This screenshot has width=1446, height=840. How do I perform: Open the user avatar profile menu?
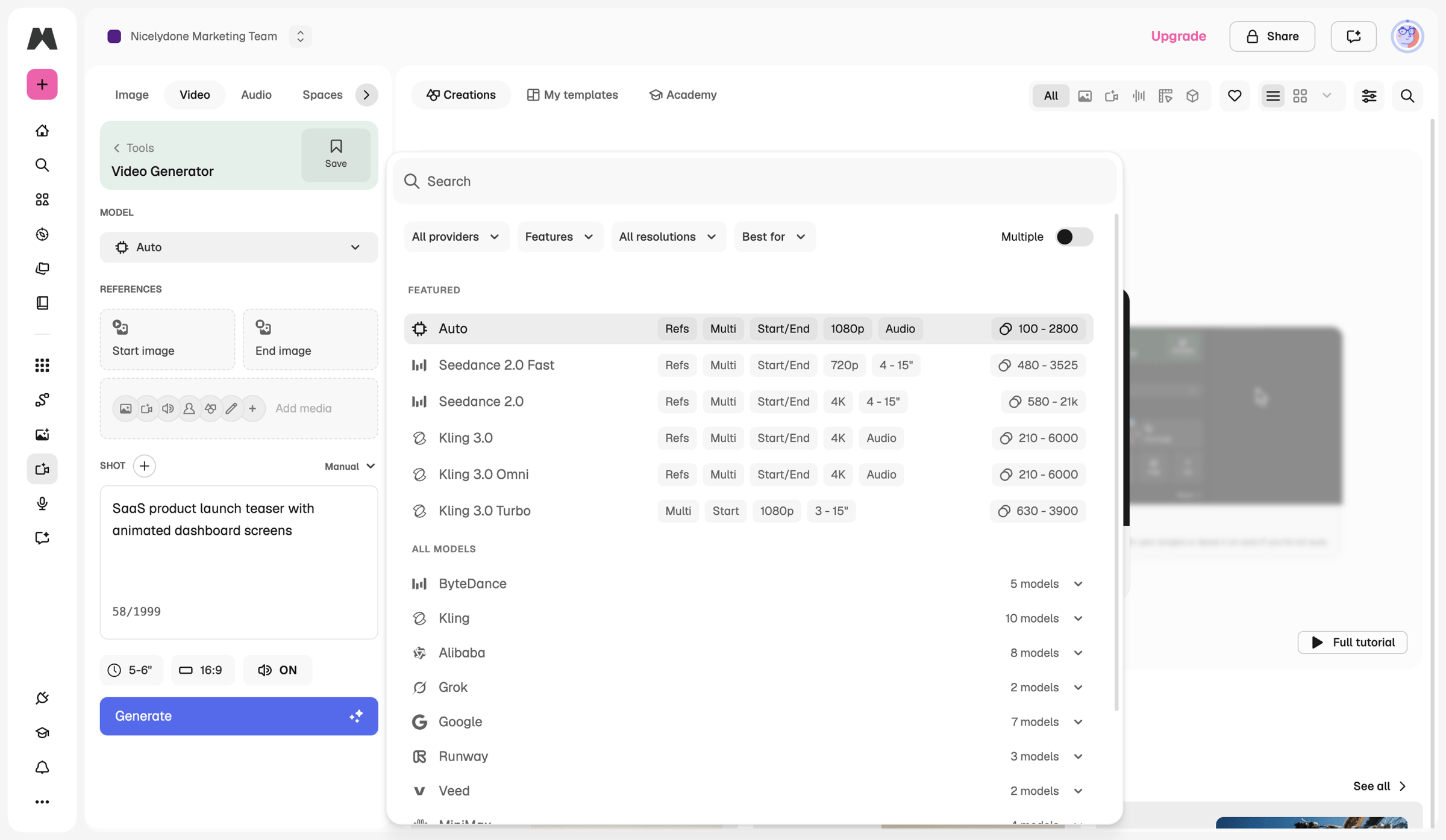(x=1407, y=36)
